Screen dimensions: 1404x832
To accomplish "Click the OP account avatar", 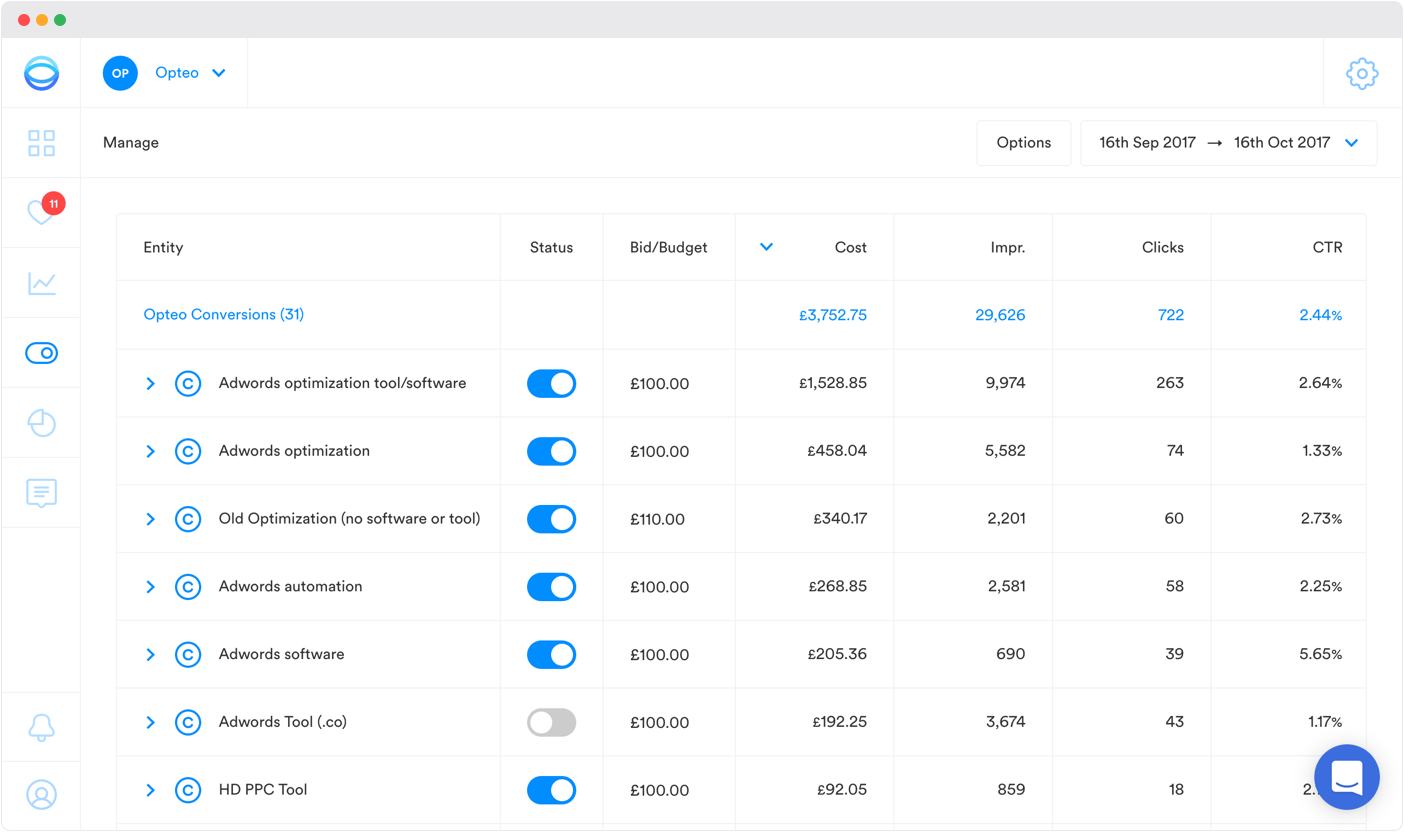I will point(120,73).
